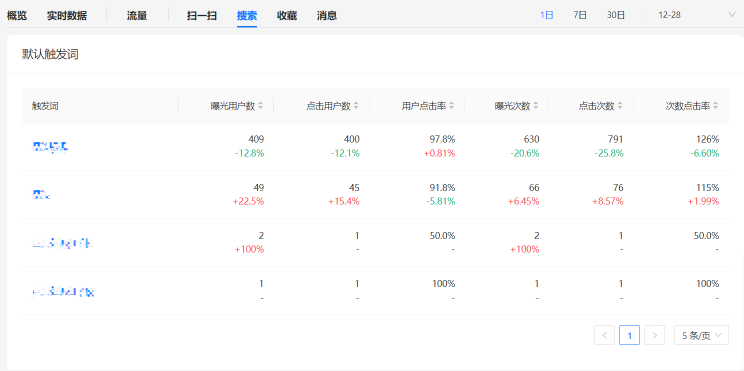This screenshot has height=371, width=744.
Task: Switch to 实时数据 tab
Action: coord(67,16)
